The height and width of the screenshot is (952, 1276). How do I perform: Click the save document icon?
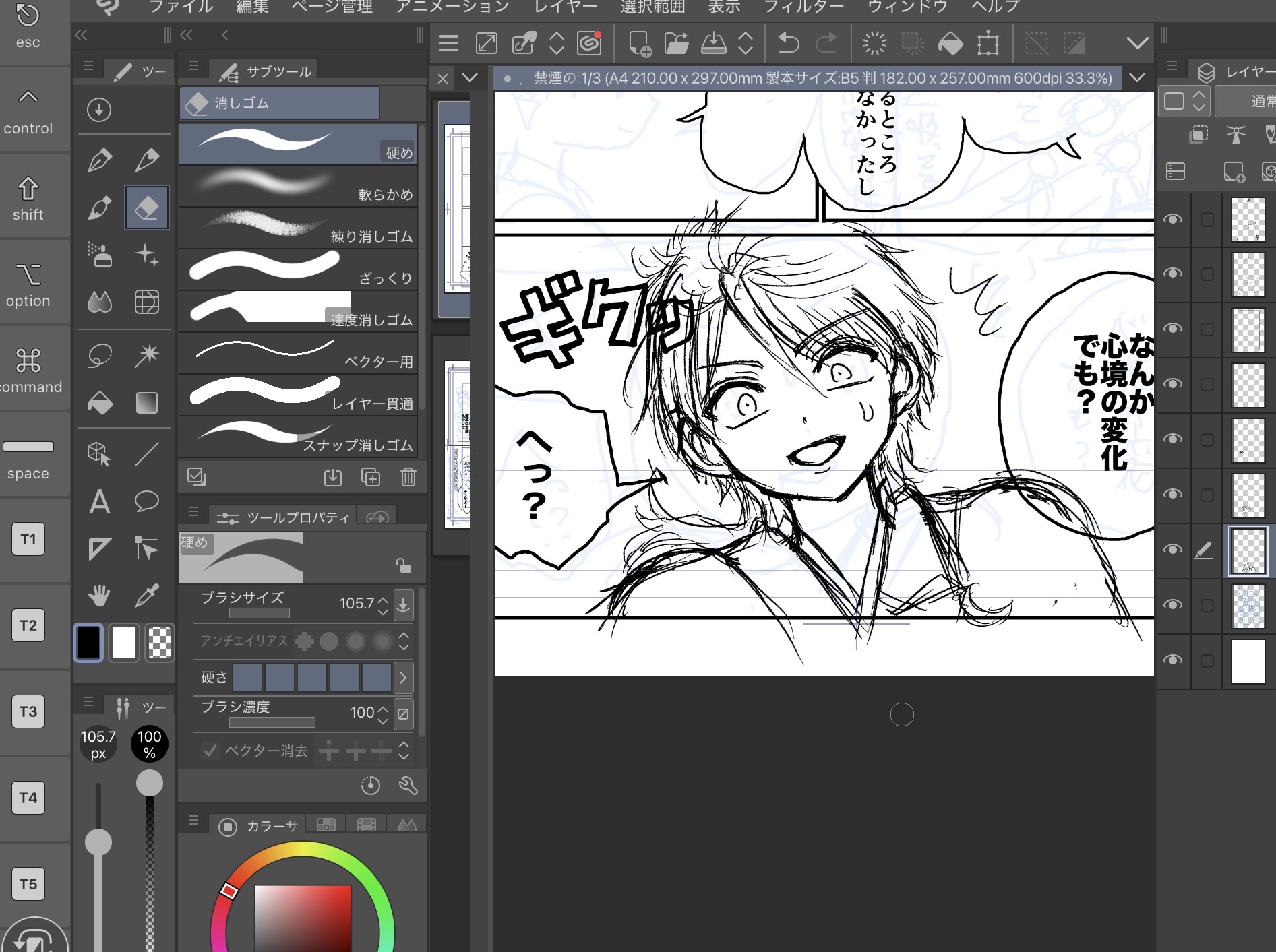point(713,44)
